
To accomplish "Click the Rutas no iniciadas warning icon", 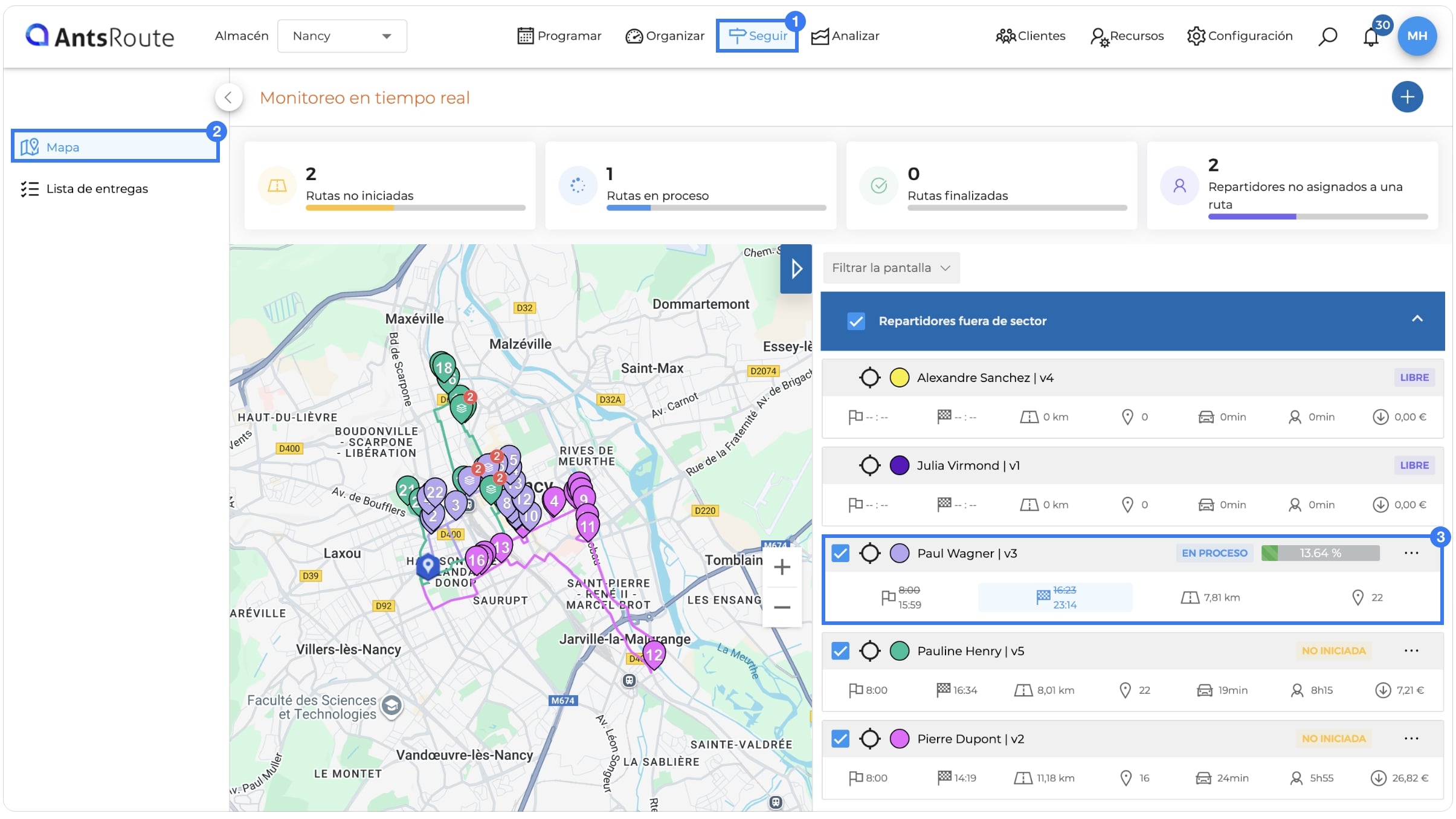I will (x=277, y=186).
